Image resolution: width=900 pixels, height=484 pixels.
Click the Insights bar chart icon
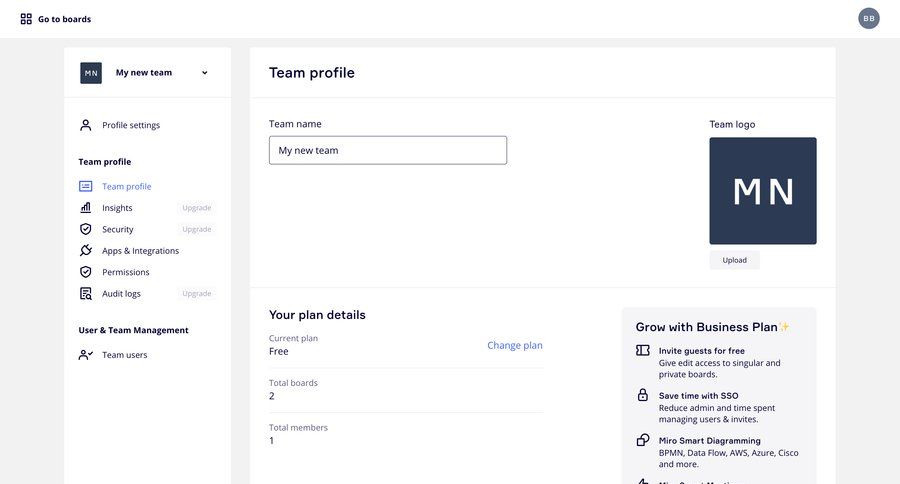point(86,208)
